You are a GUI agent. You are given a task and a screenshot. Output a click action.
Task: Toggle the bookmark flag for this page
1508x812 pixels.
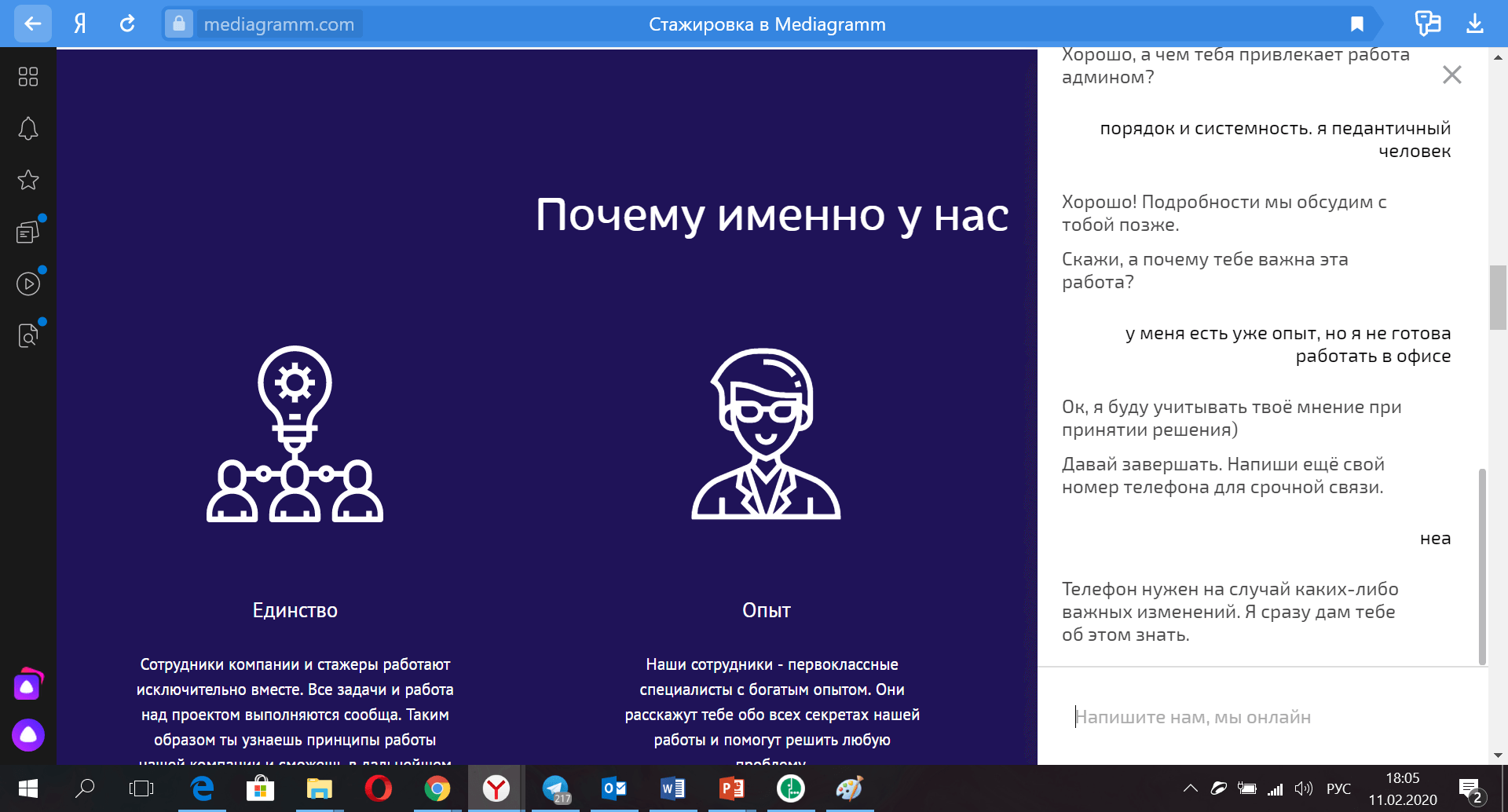coord(1357,24)
